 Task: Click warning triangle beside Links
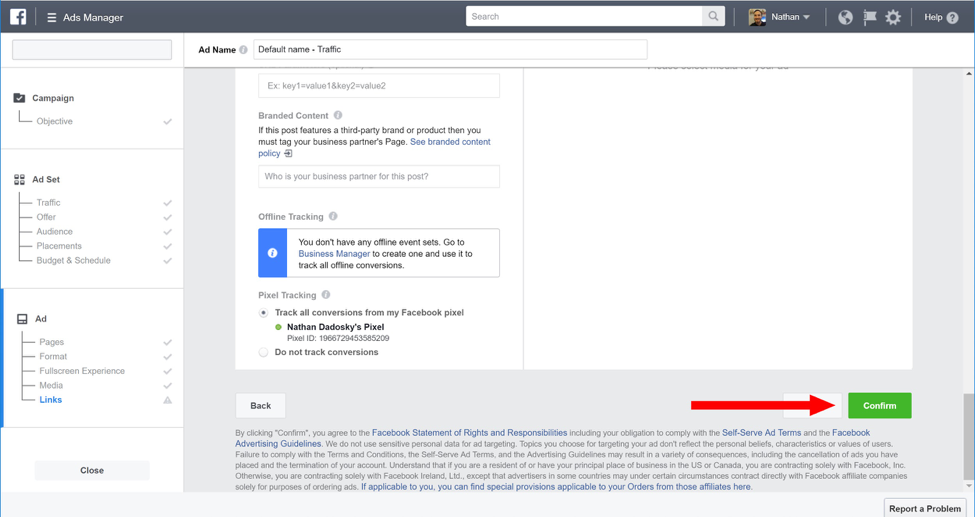coord(167,400)
